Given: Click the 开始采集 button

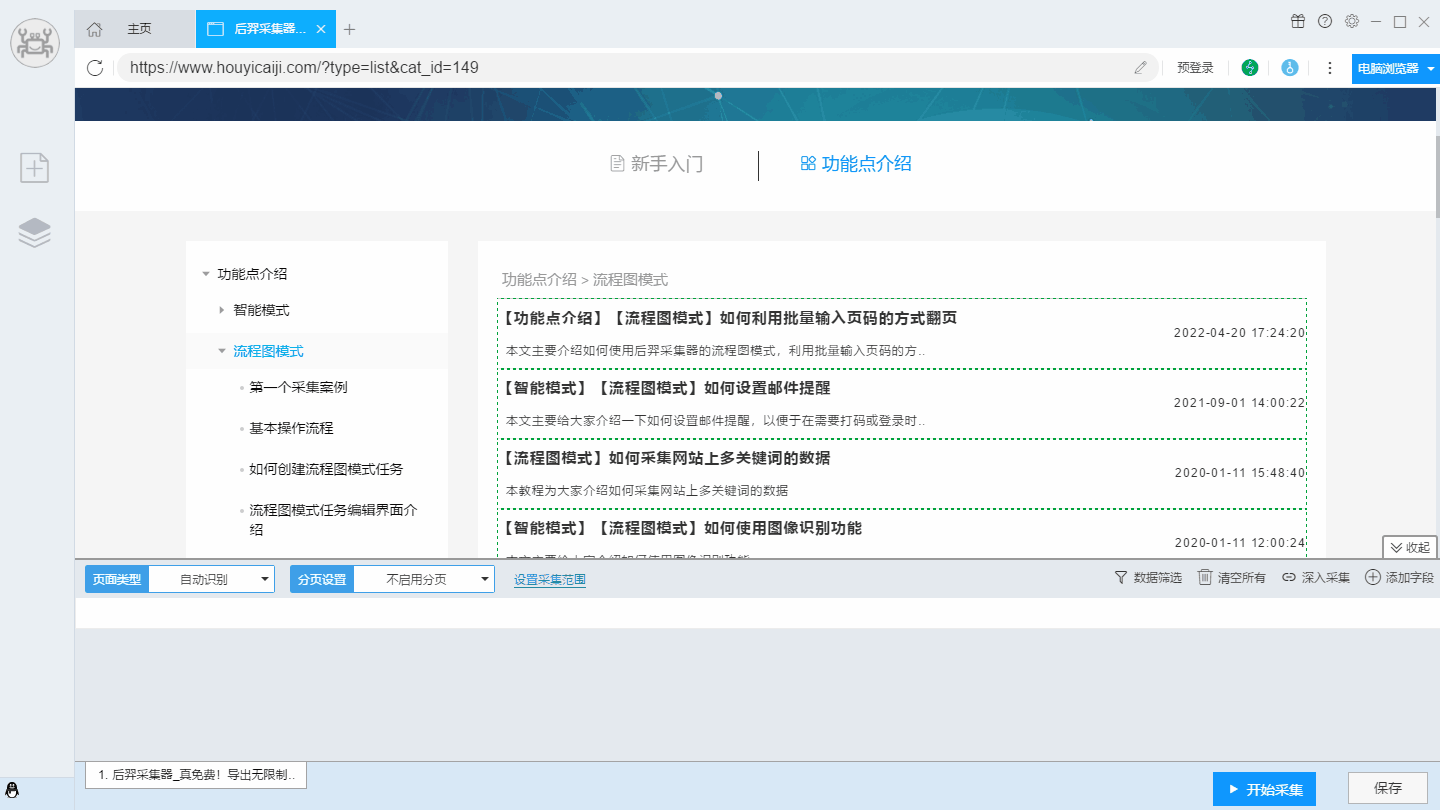Looking at the screenshot, I should (x=1264, y=788).
